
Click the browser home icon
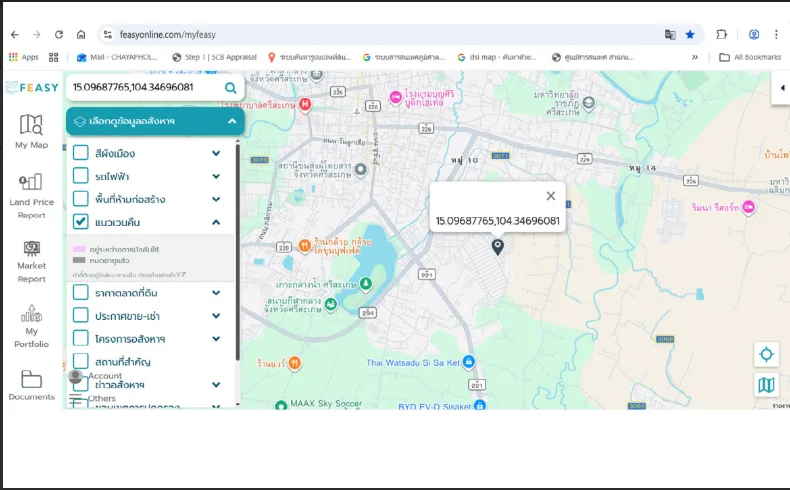pos(81,35)
